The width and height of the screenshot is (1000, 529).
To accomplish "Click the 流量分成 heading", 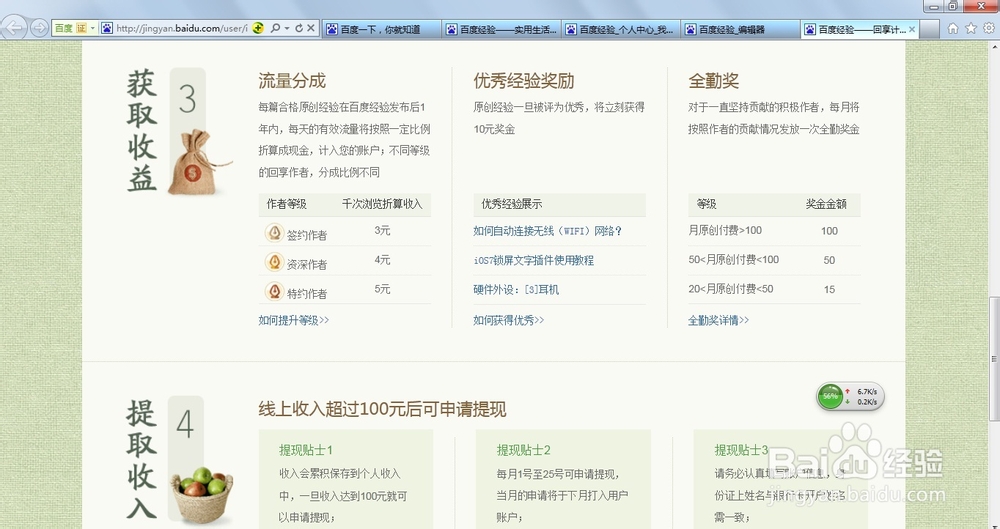I will click(x=292, y=81).
